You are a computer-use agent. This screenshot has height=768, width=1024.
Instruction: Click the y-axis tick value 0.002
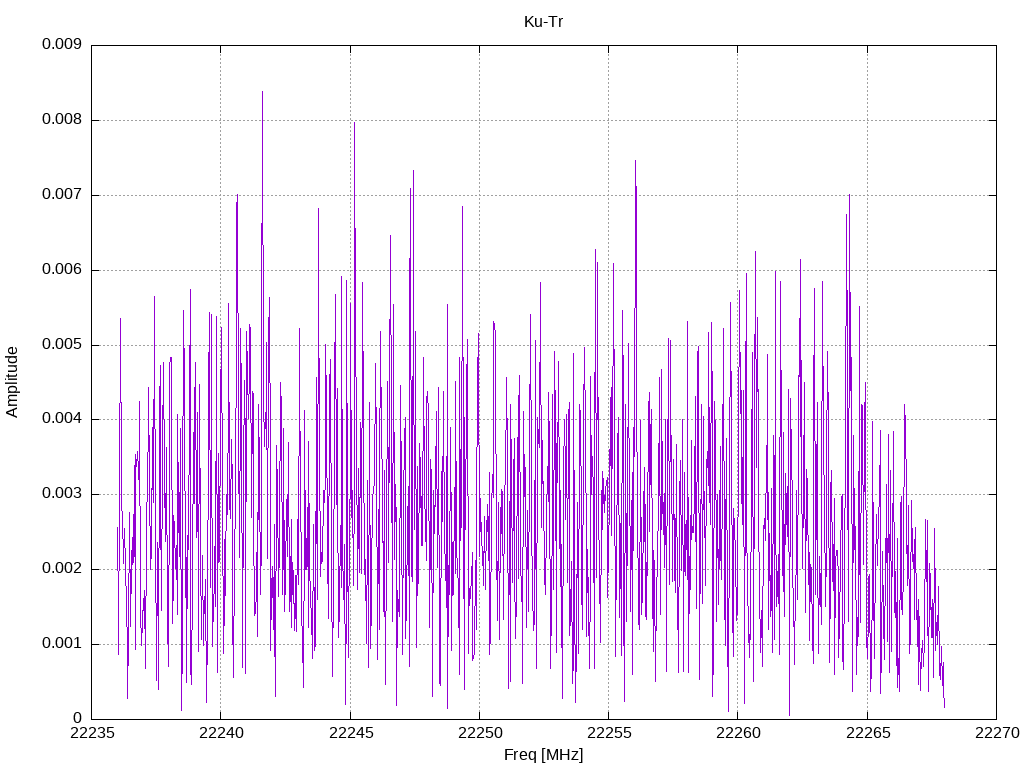tap(62, 569)
